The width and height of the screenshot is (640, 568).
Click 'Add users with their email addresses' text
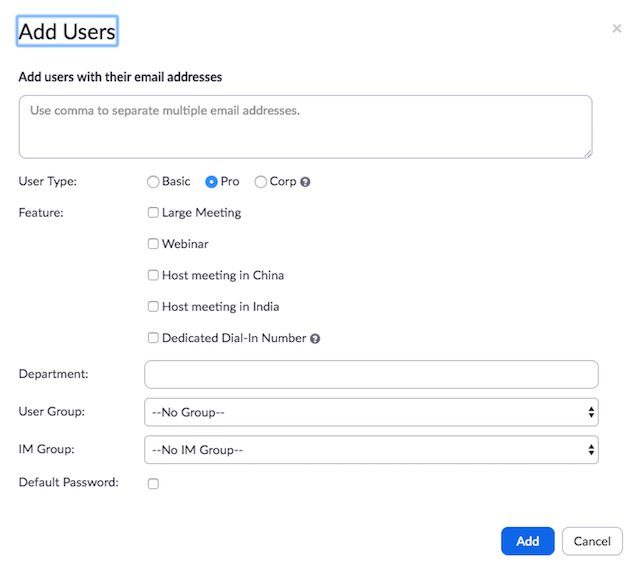coord(120,77)
